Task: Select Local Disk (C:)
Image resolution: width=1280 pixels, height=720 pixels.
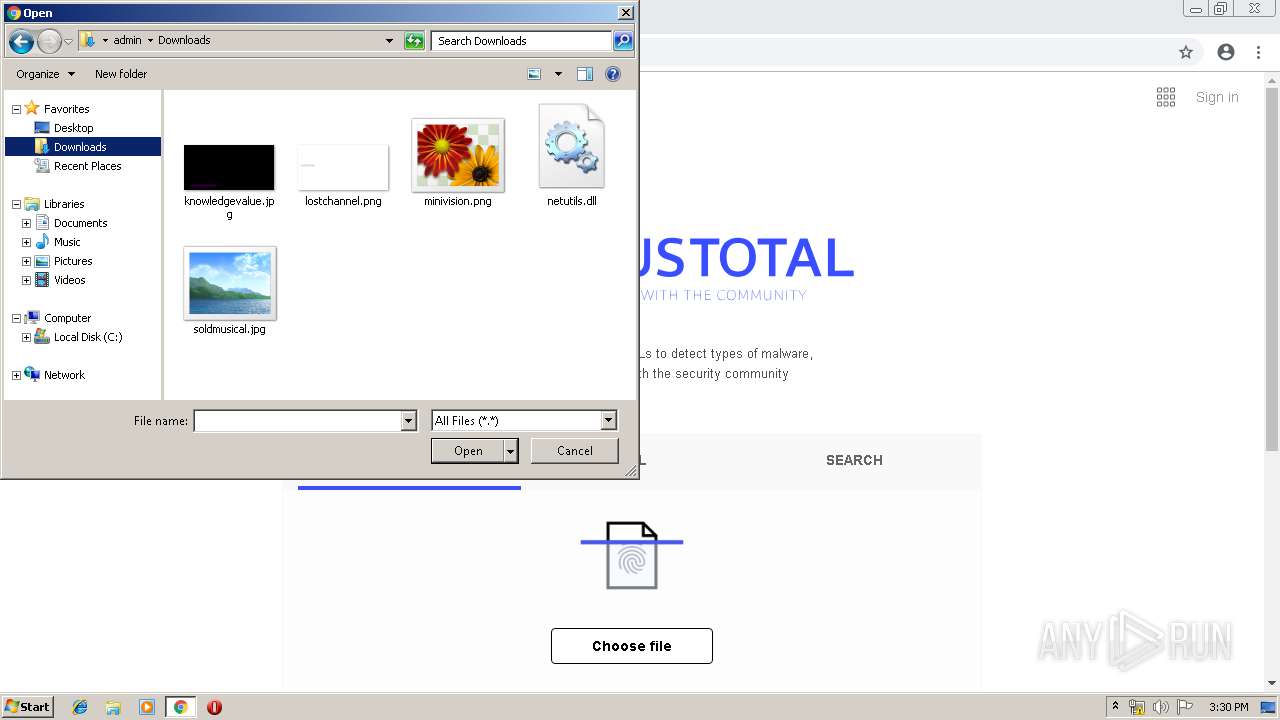Action: coord(88,337)
